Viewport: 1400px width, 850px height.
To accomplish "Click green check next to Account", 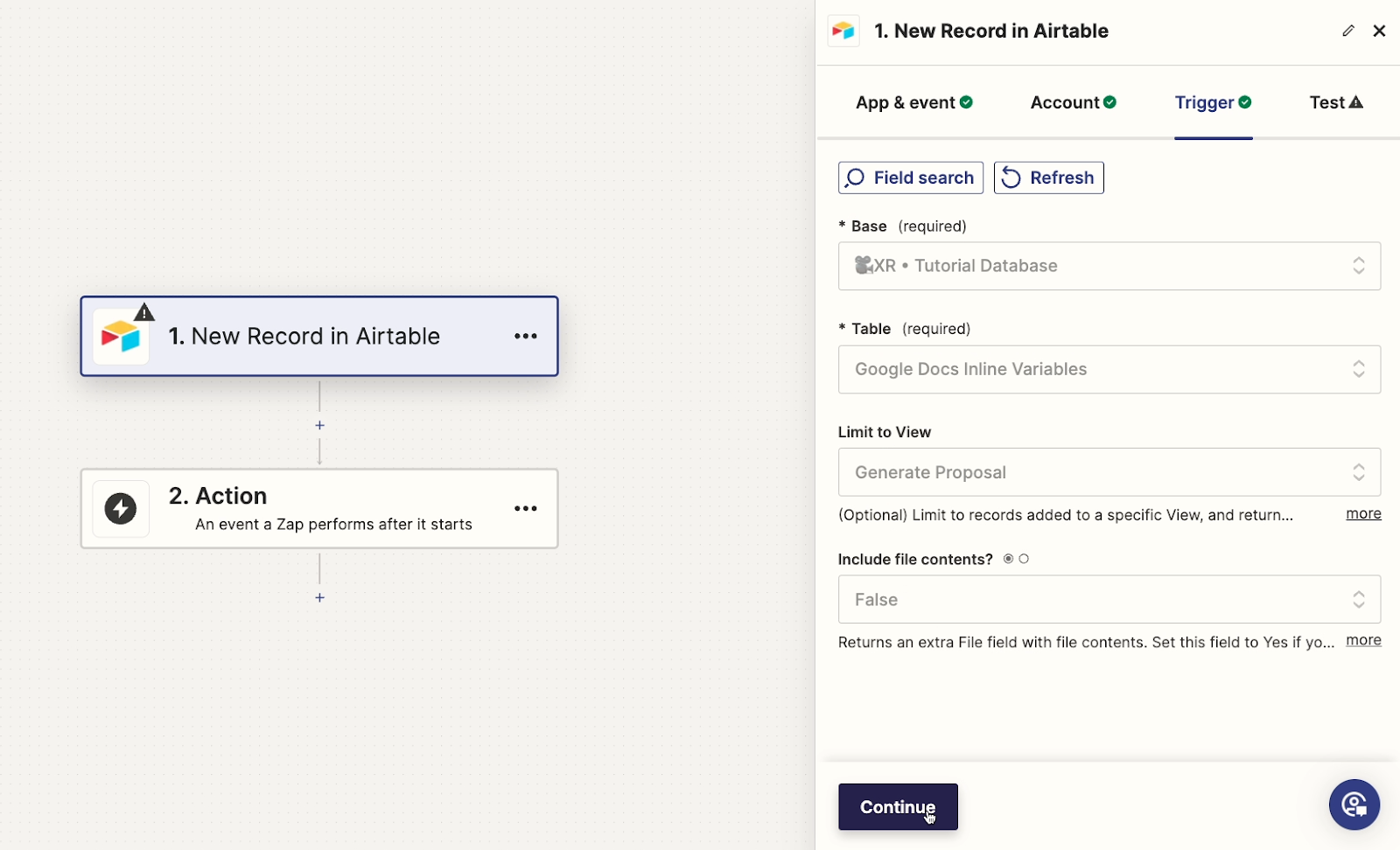I will coord(1109,102).
